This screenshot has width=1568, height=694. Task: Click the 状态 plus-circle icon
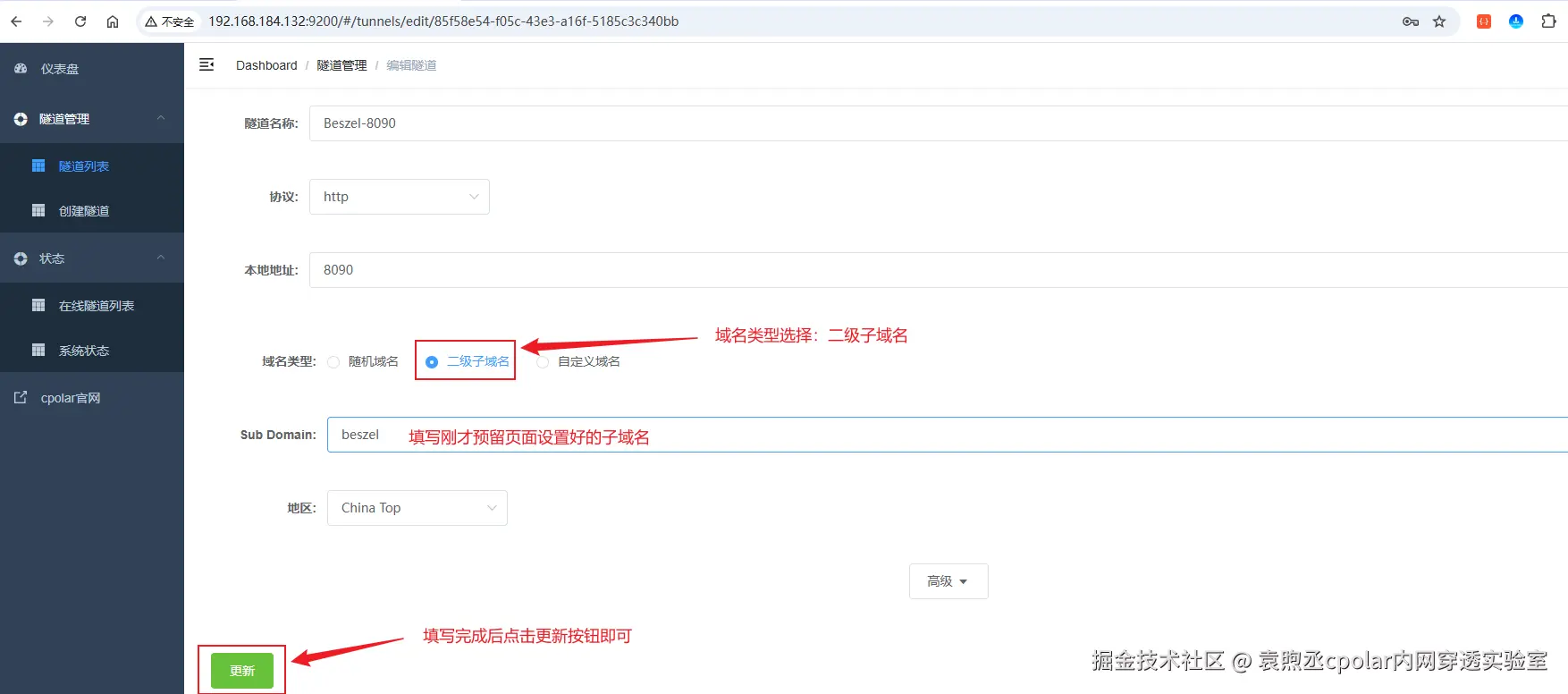(21, 258)
